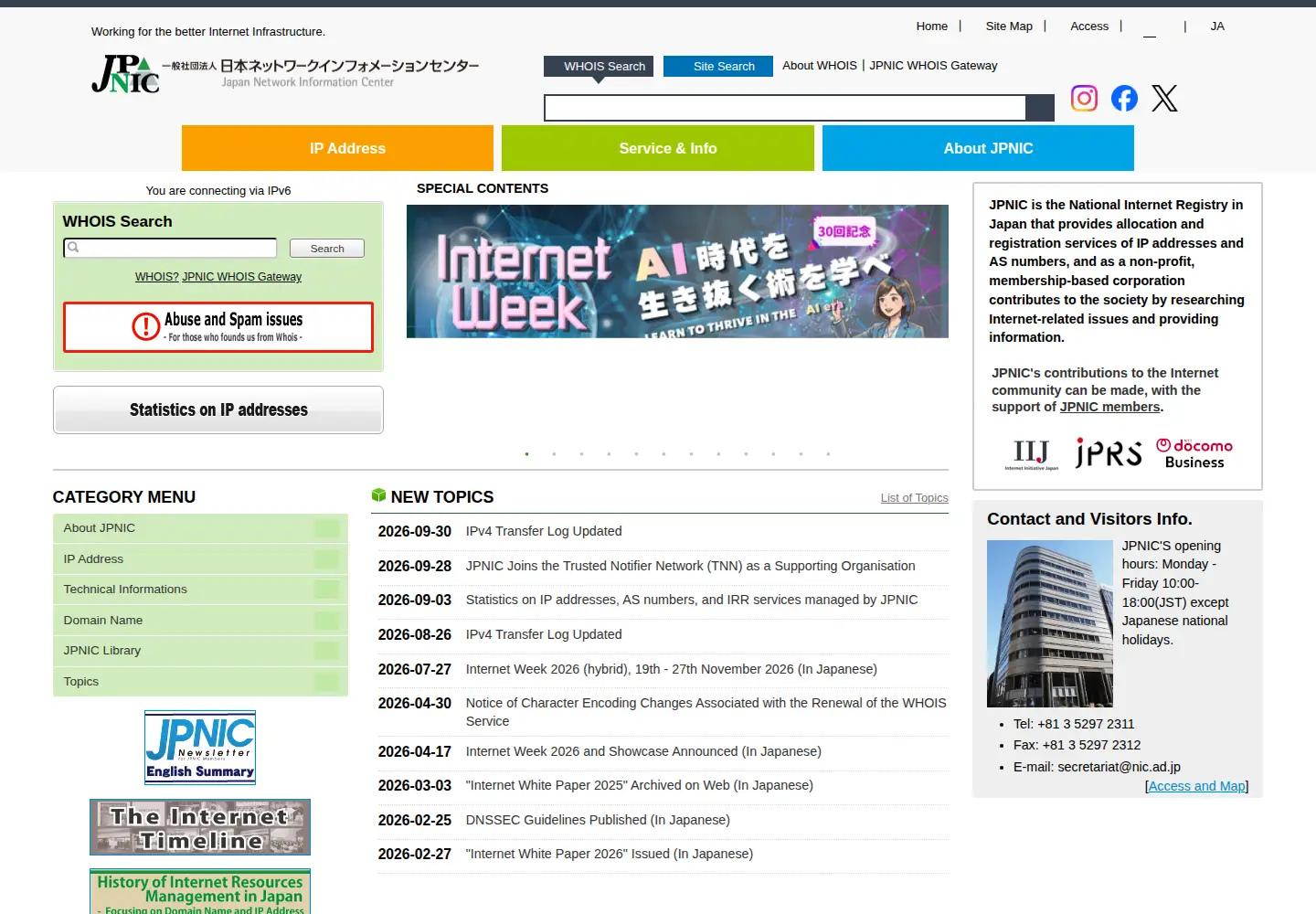This screenshot has width=1316, height=914.
Task: Open Technical Informations in Category Menu
Action: click(x=200, y=590)
